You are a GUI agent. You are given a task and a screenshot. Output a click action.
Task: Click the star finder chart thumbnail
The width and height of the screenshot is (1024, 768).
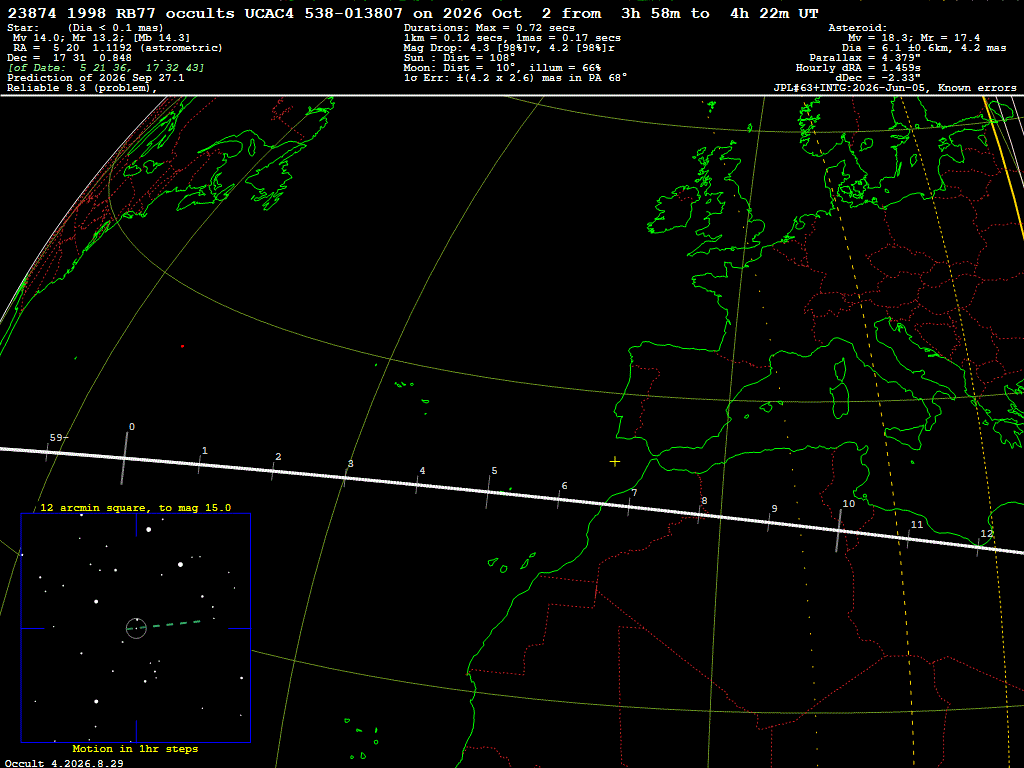point(136,628)
